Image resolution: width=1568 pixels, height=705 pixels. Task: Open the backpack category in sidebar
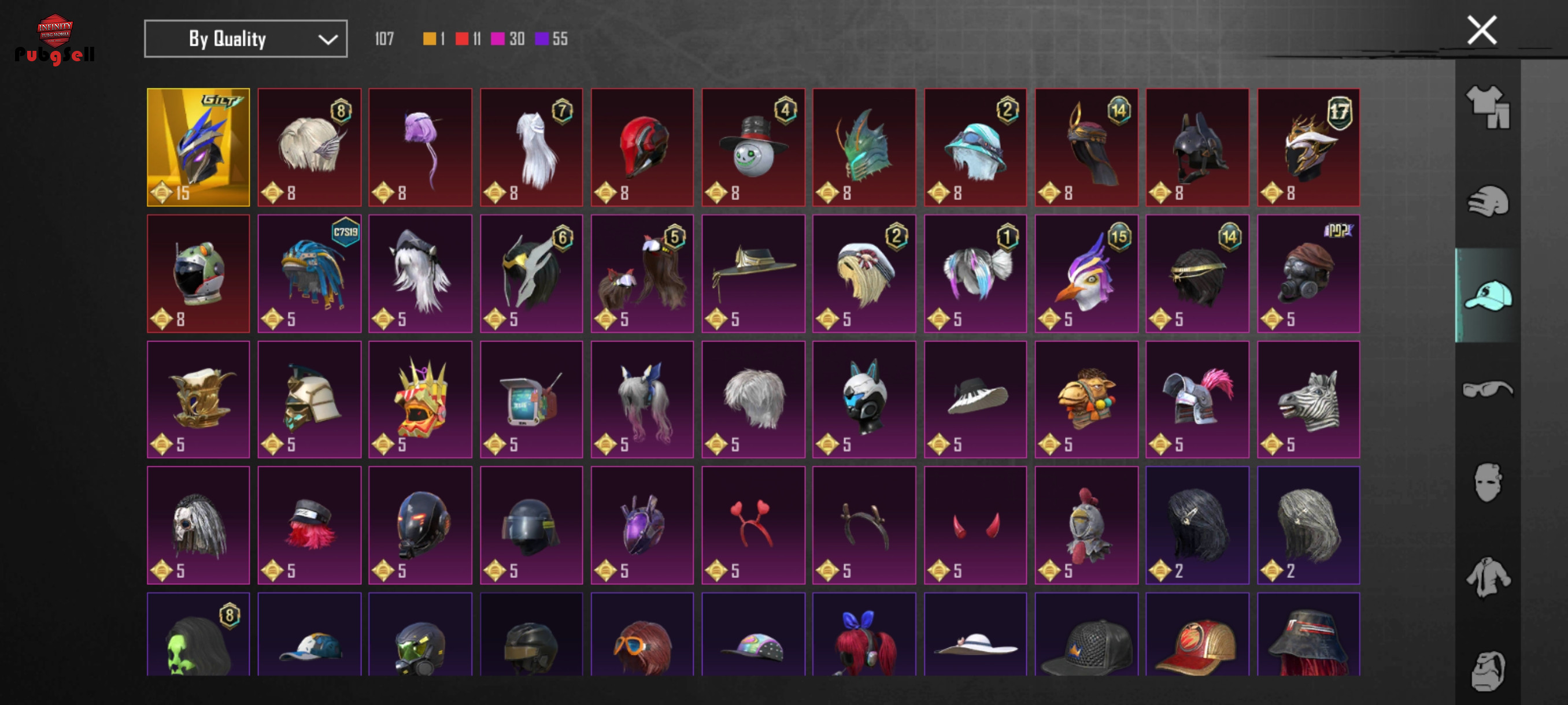click(1488, 671)
